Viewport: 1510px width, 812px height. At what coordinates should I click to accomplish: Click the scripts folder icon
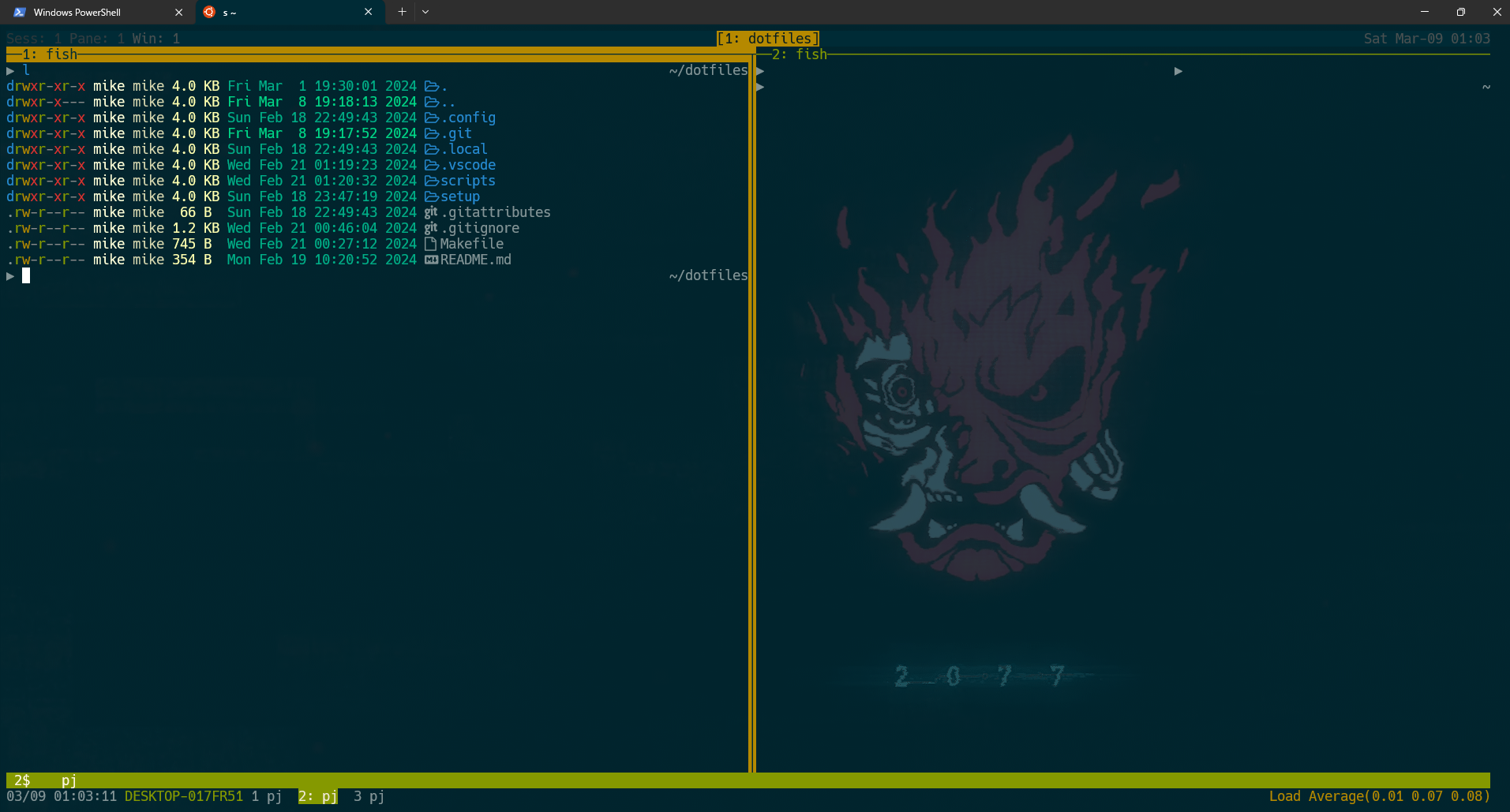point(432,181)
